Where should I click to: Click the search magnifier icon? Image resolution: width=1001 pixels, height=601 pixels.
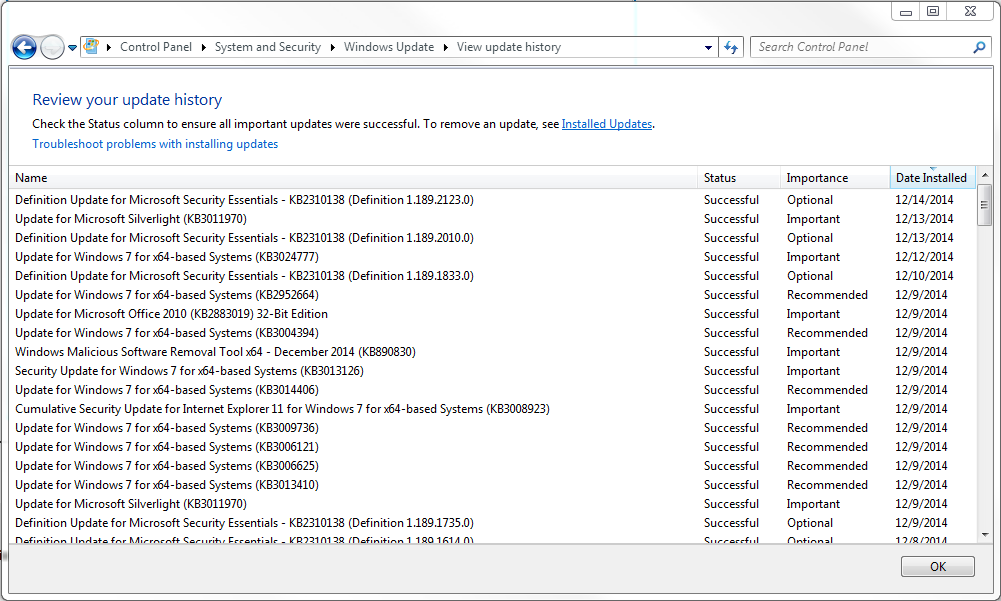point(979,47)
